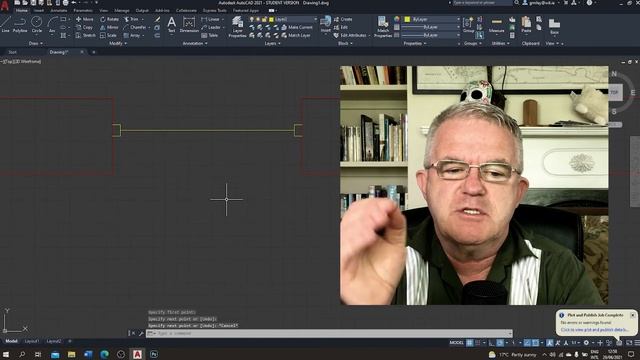Expand the Annotation panel
640x360 pixels.
195,43
